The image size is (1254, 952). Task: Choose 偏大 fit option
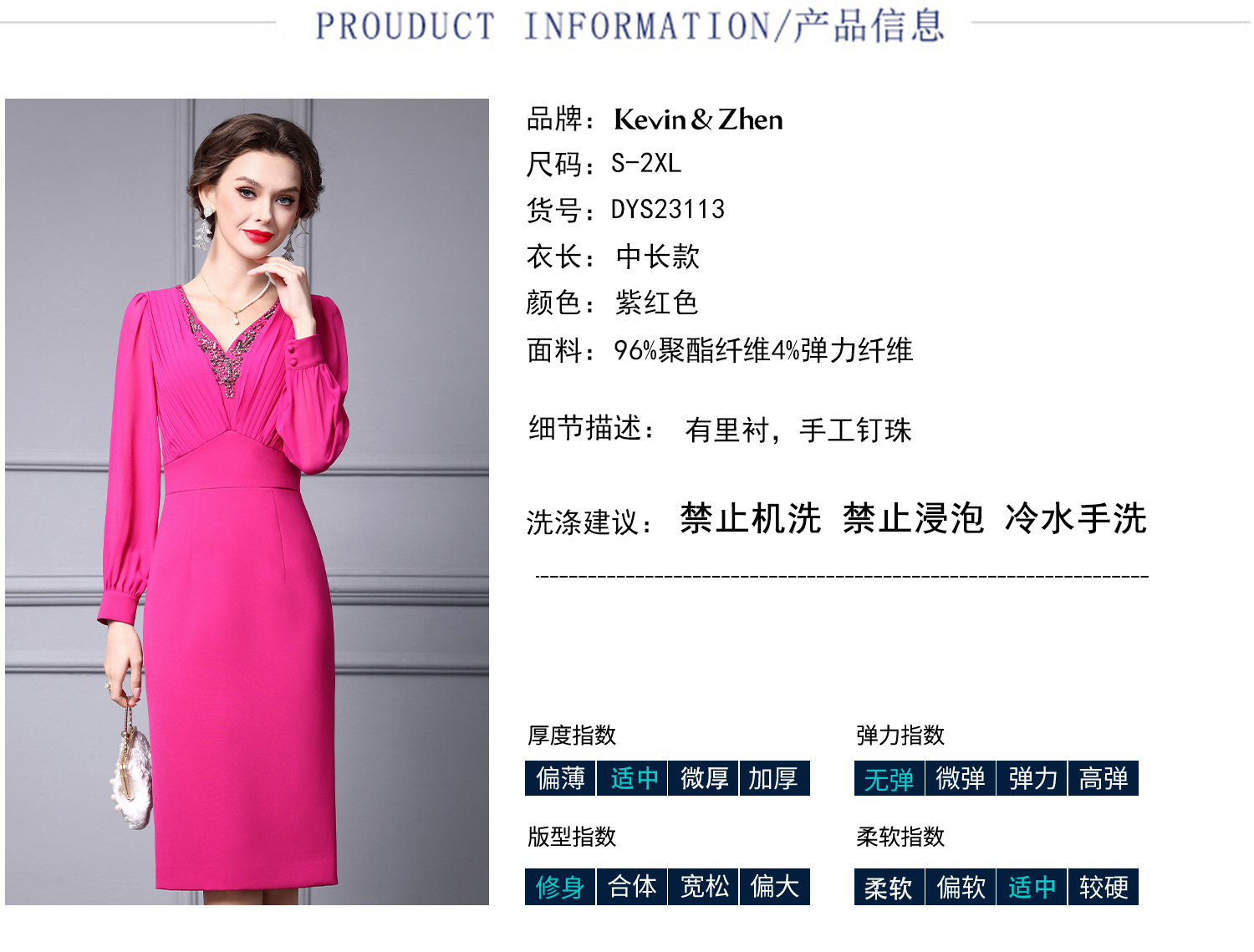pos(775,887)
